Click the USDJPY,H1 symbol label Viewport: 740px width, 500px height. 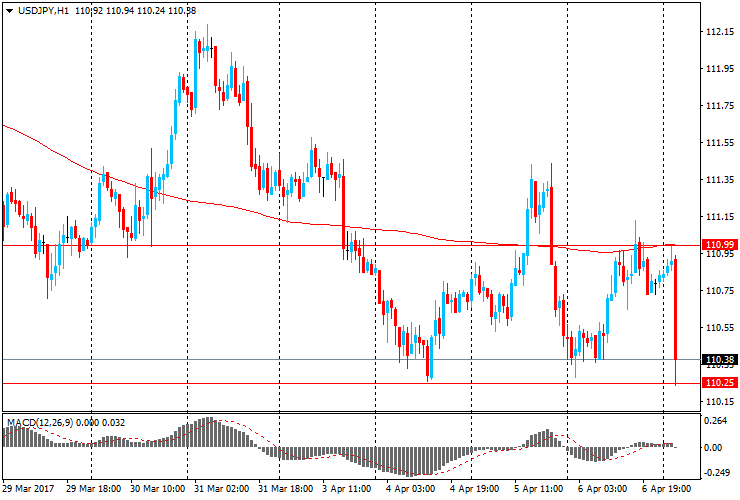[43, 10]
